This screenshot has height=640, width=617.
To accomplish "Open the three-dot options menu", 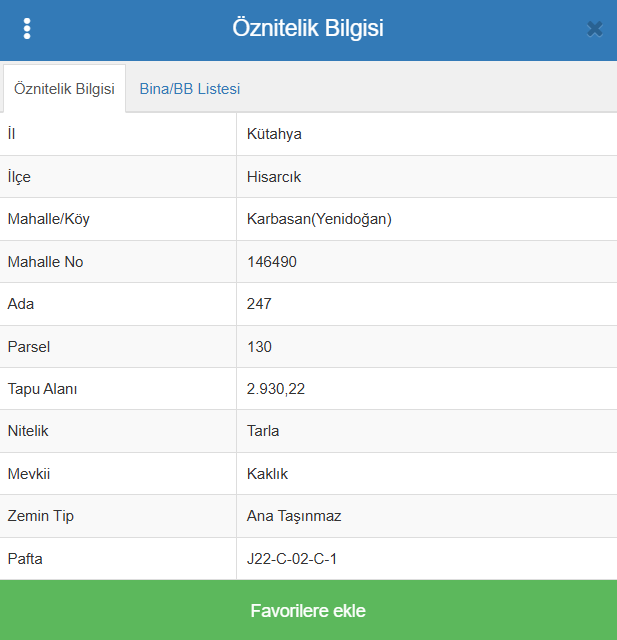I will [27, 29].
